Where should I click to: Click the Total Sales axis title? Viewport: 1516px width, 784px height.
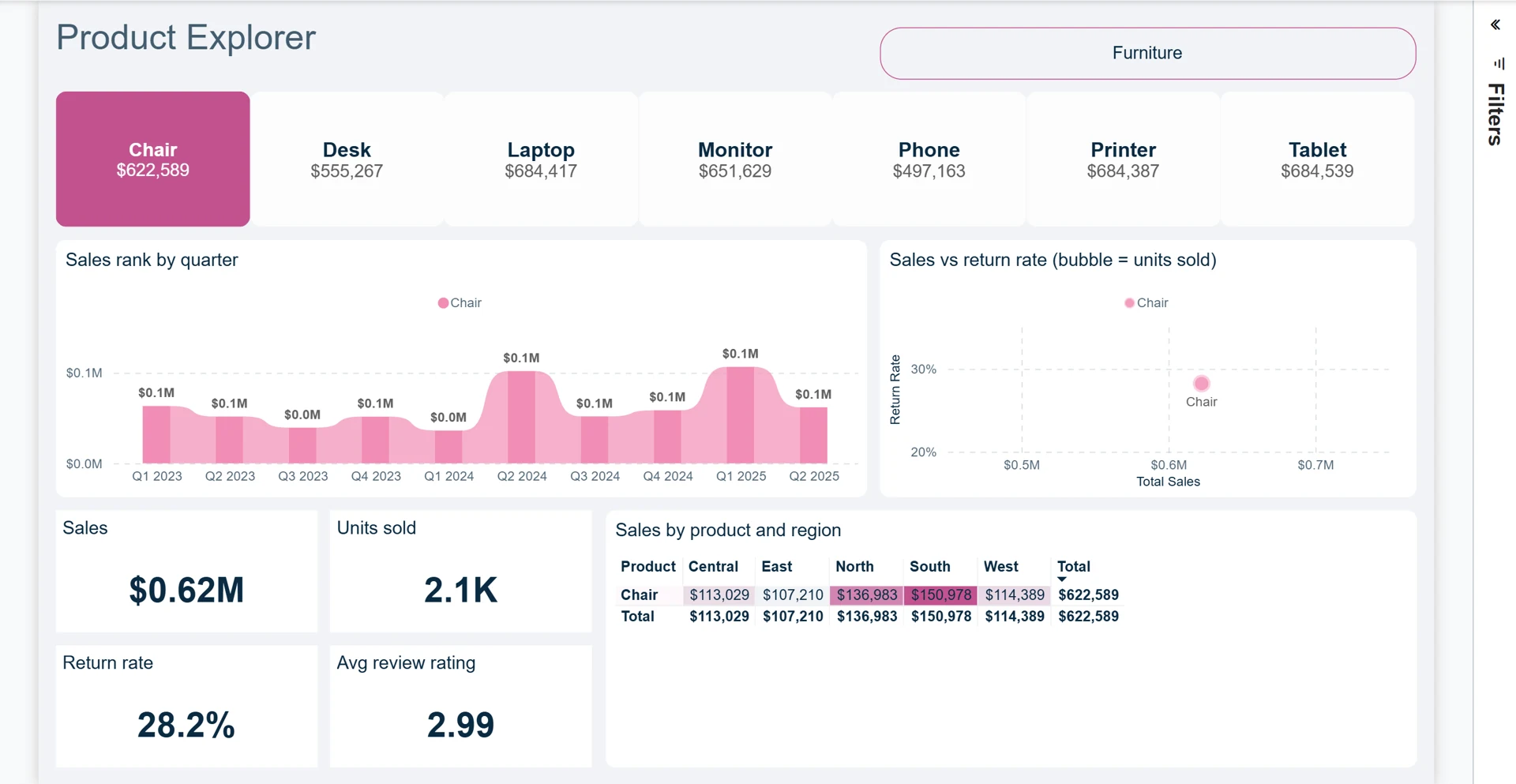tap(1168, 482)
